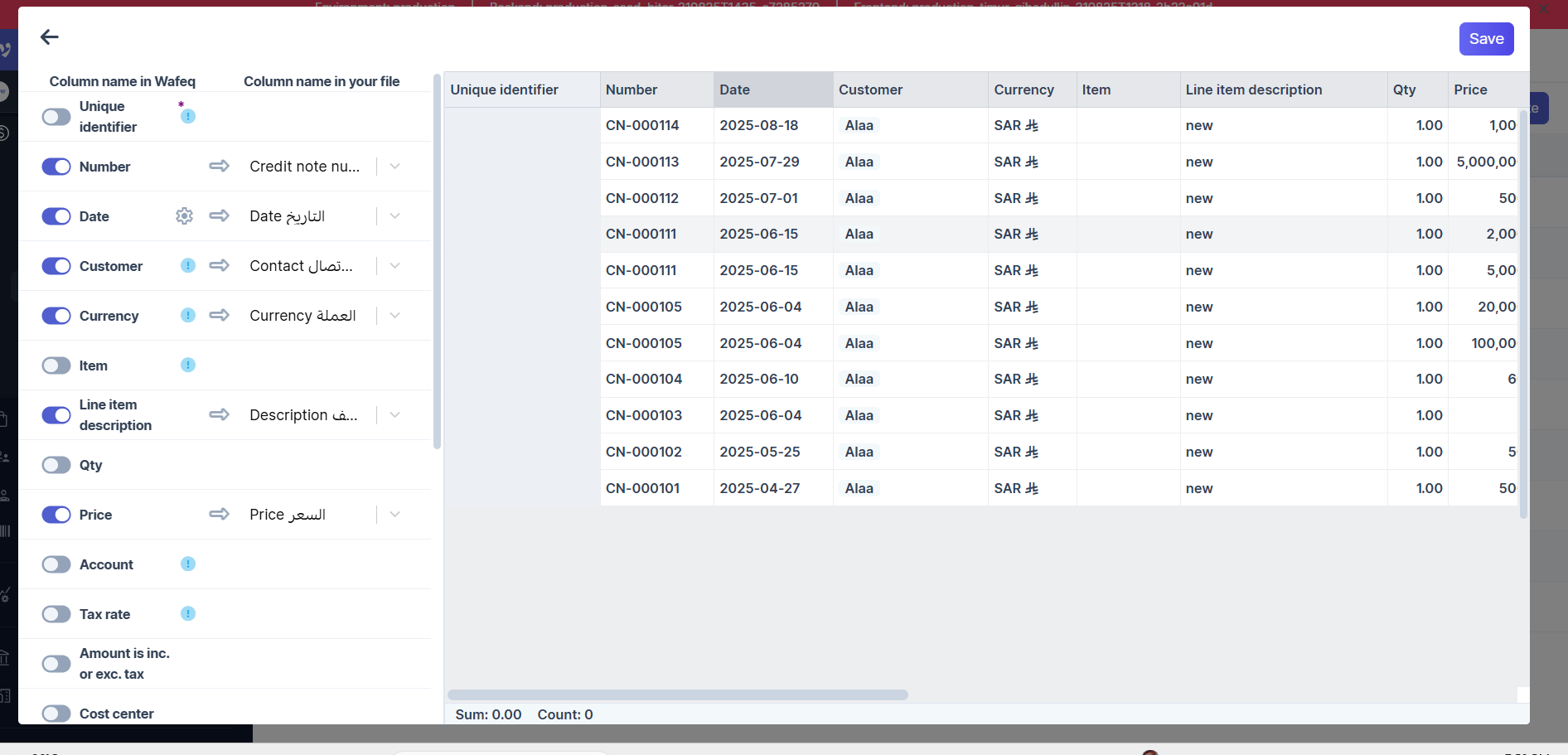
Task: Disable the Number column toggle
Action: pos(56,167)
